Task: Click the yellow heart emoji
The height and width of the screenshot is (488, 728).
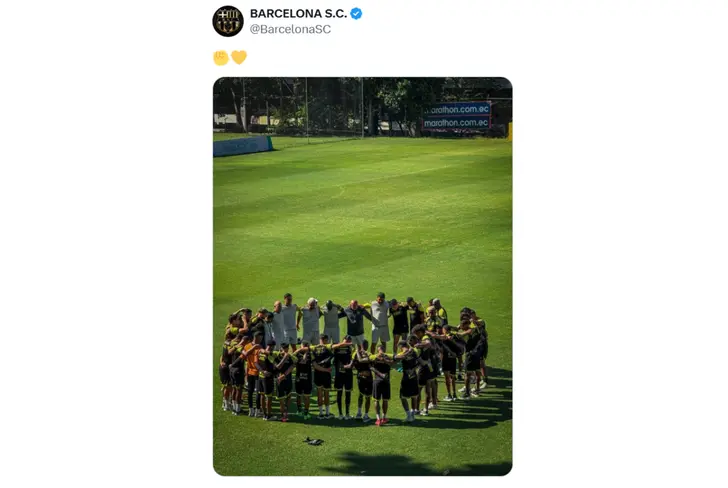Action: click(x=239, y=58)
